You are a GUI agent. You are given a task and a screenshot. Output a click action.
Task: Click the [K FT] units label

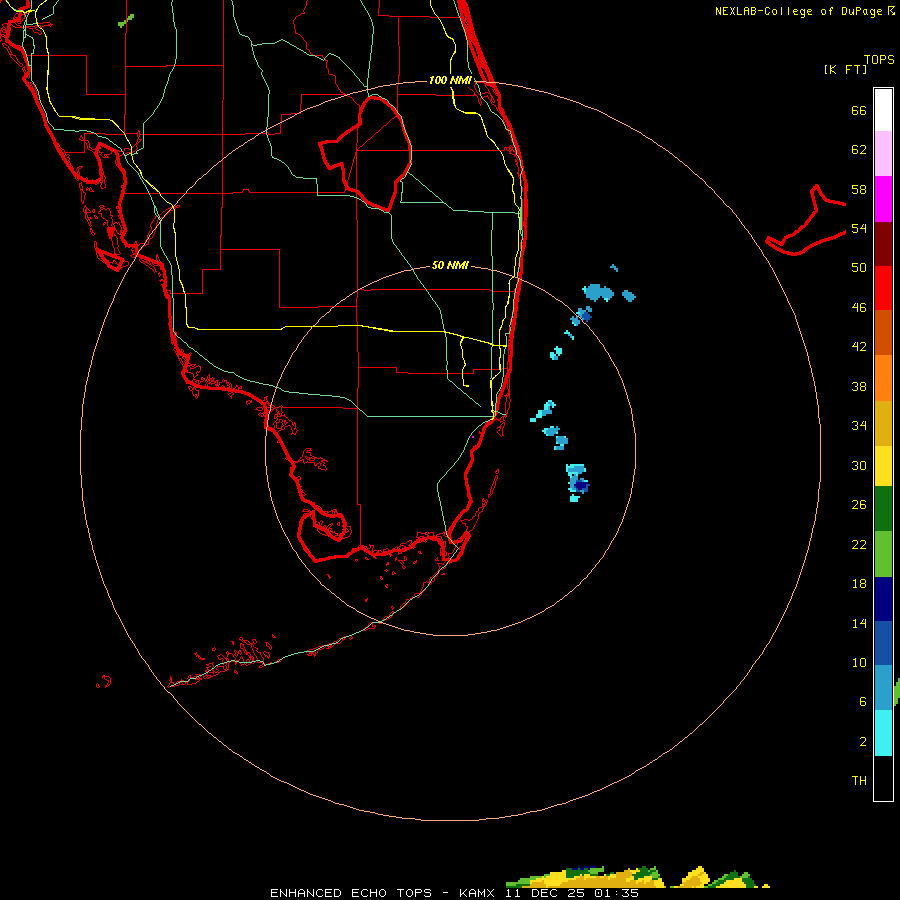click(846, 69)
